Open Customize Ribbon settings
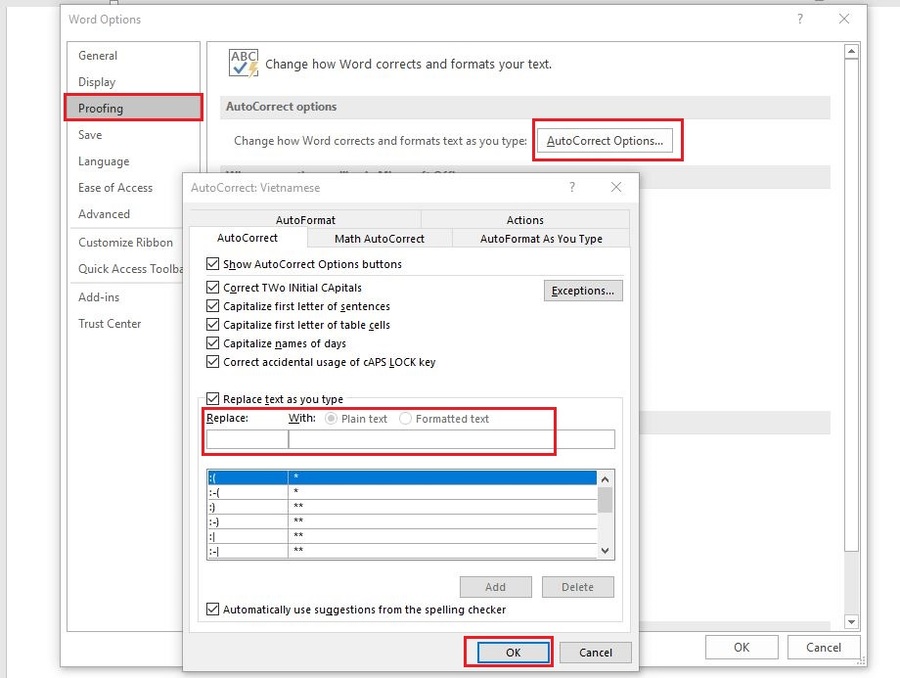Image resolution: width=900 pixels, height=678 pixels. [126, 242]
